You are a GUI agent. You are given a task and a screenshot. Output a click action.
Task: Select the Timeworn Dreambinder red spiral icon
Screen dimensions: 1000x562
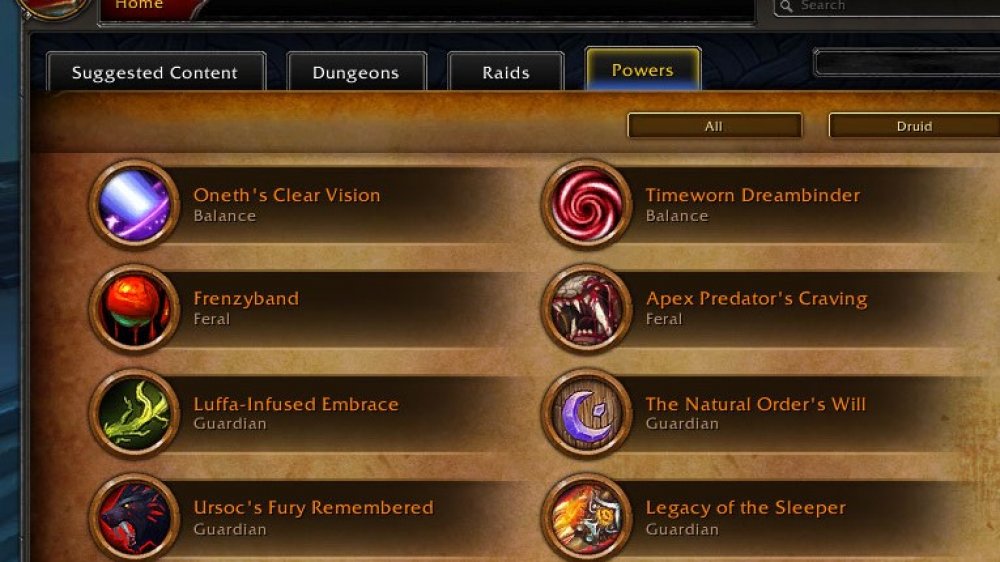(x=587, y=204)
